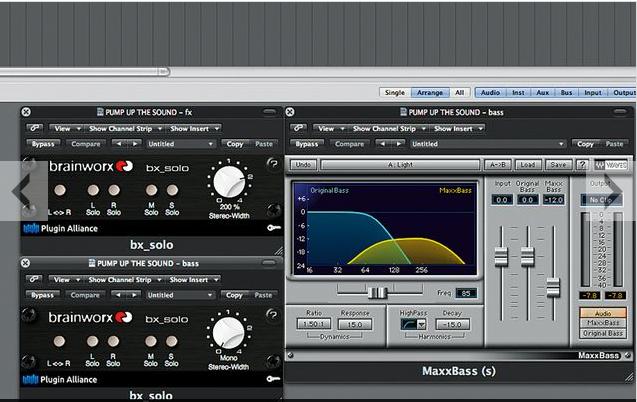Toggle Audio channel filter in mixer
This screenshot has height=402, width=637.
[490, 93]
